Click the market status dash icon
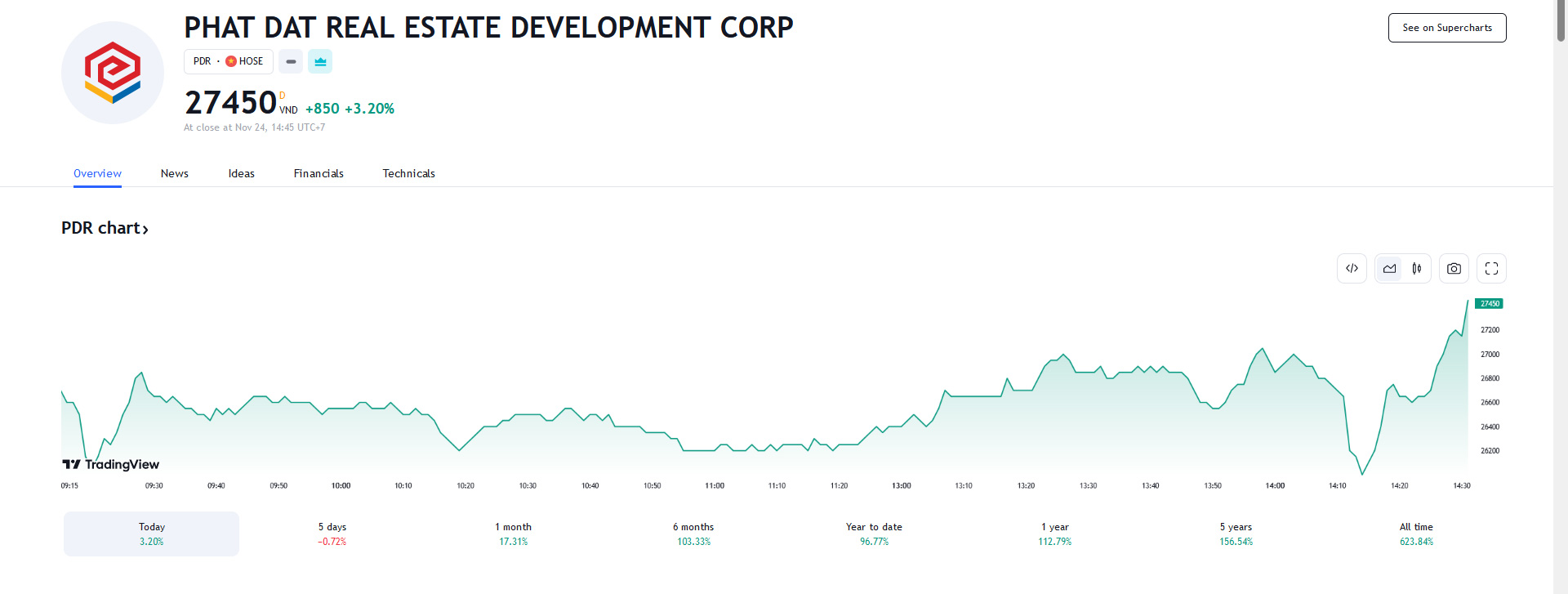The width and height of the screenshot is (1568, 594). pyautogui.click(x=291, y=61)
